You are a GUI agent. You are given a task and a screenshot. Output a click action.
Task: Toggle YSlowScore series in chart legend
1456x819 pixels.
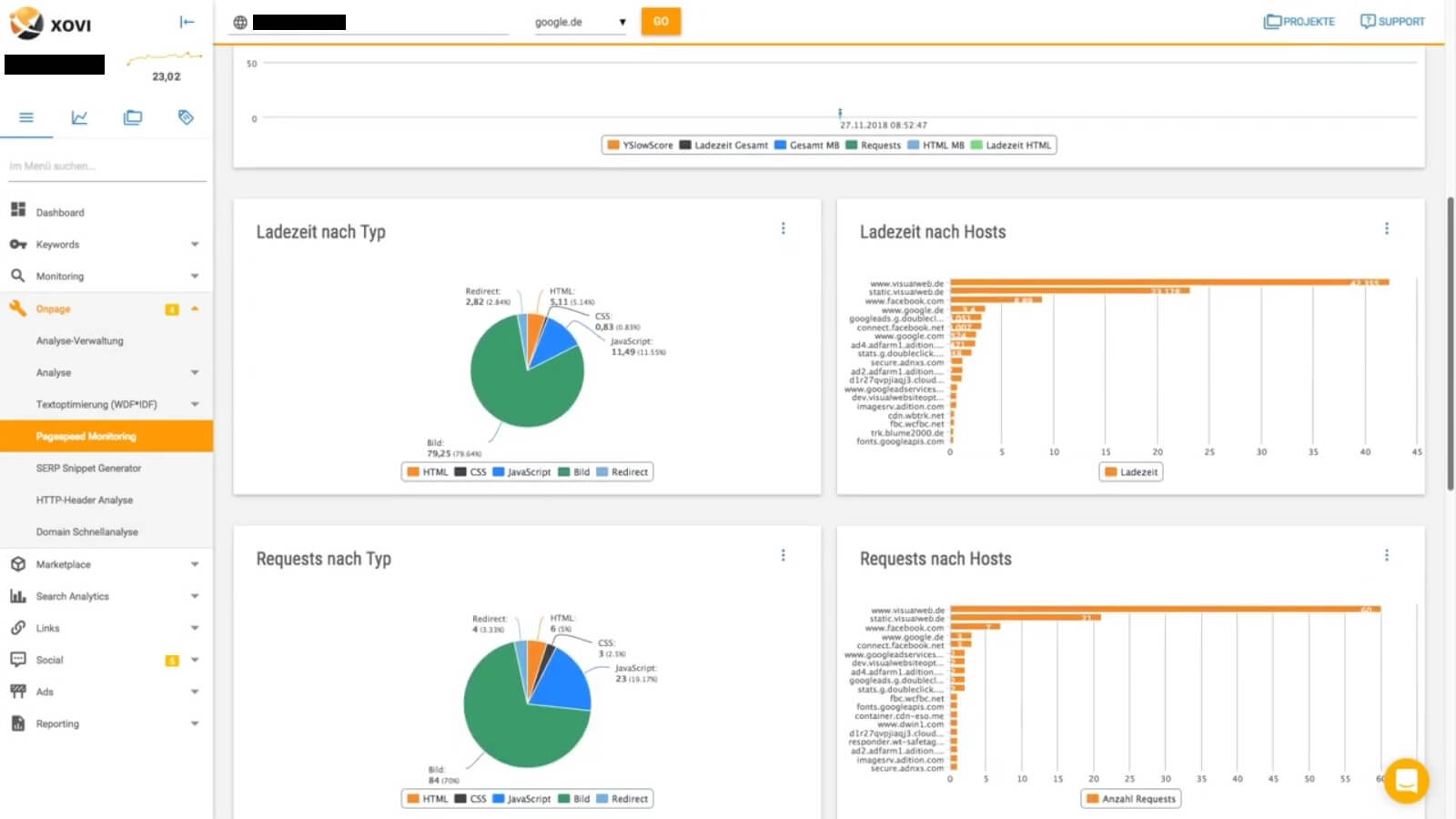pos(640,146)
